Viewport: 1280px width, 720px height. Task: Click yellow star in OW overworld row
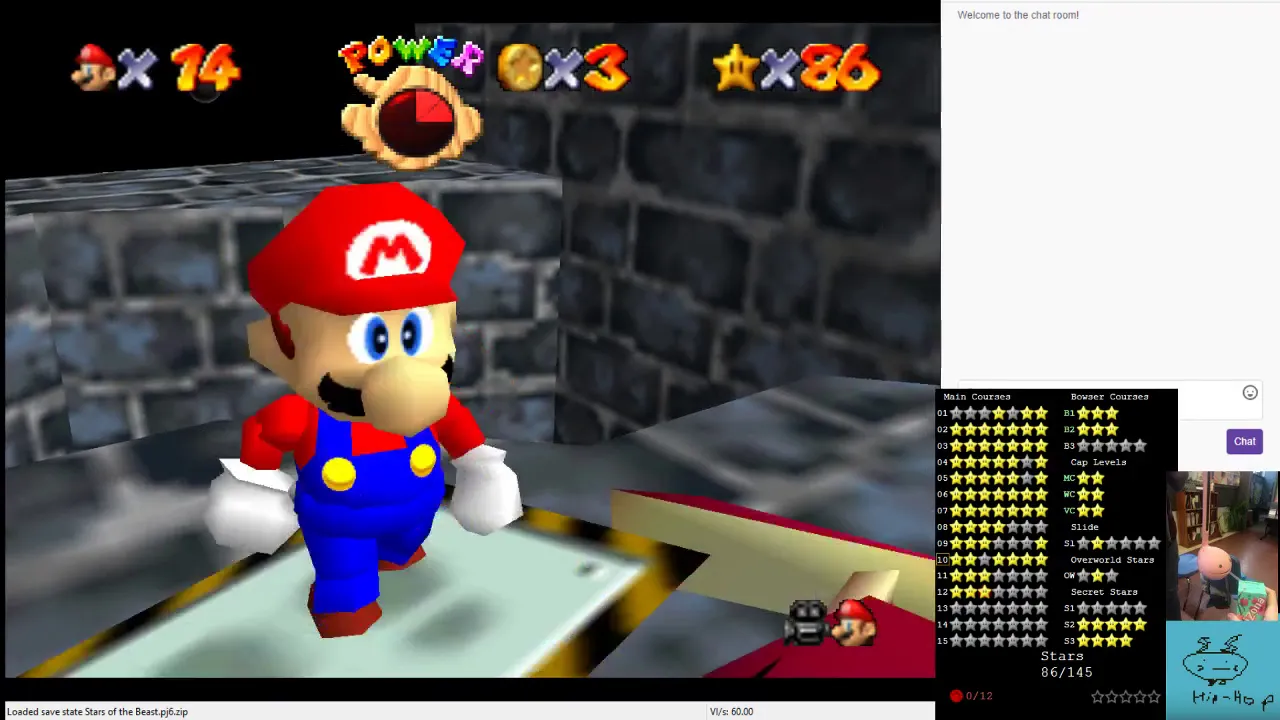pos(1097,576)
